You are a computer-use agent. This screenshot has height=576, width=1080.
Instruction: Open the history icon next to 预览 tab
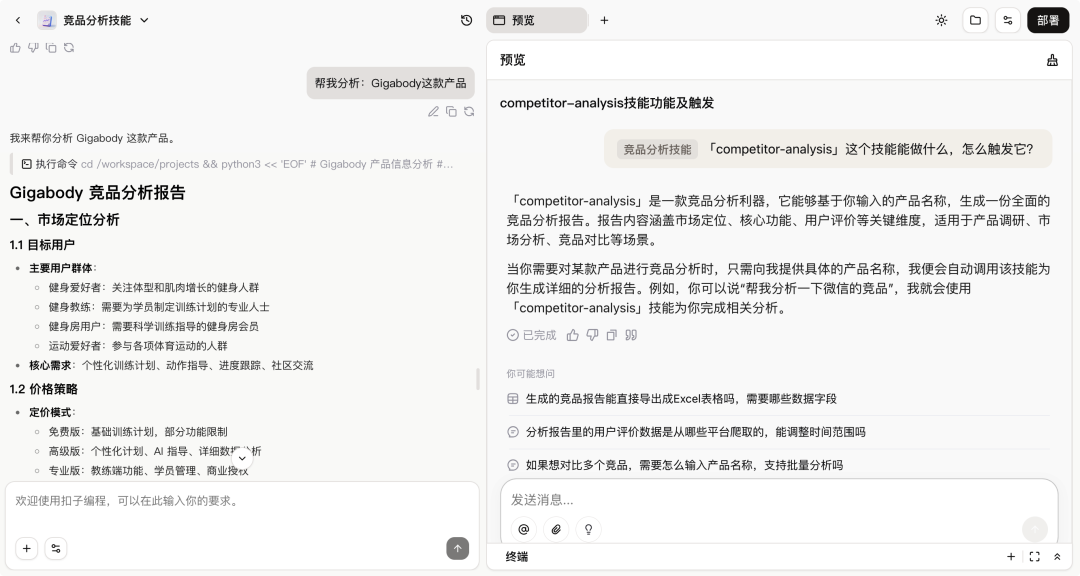465,20
